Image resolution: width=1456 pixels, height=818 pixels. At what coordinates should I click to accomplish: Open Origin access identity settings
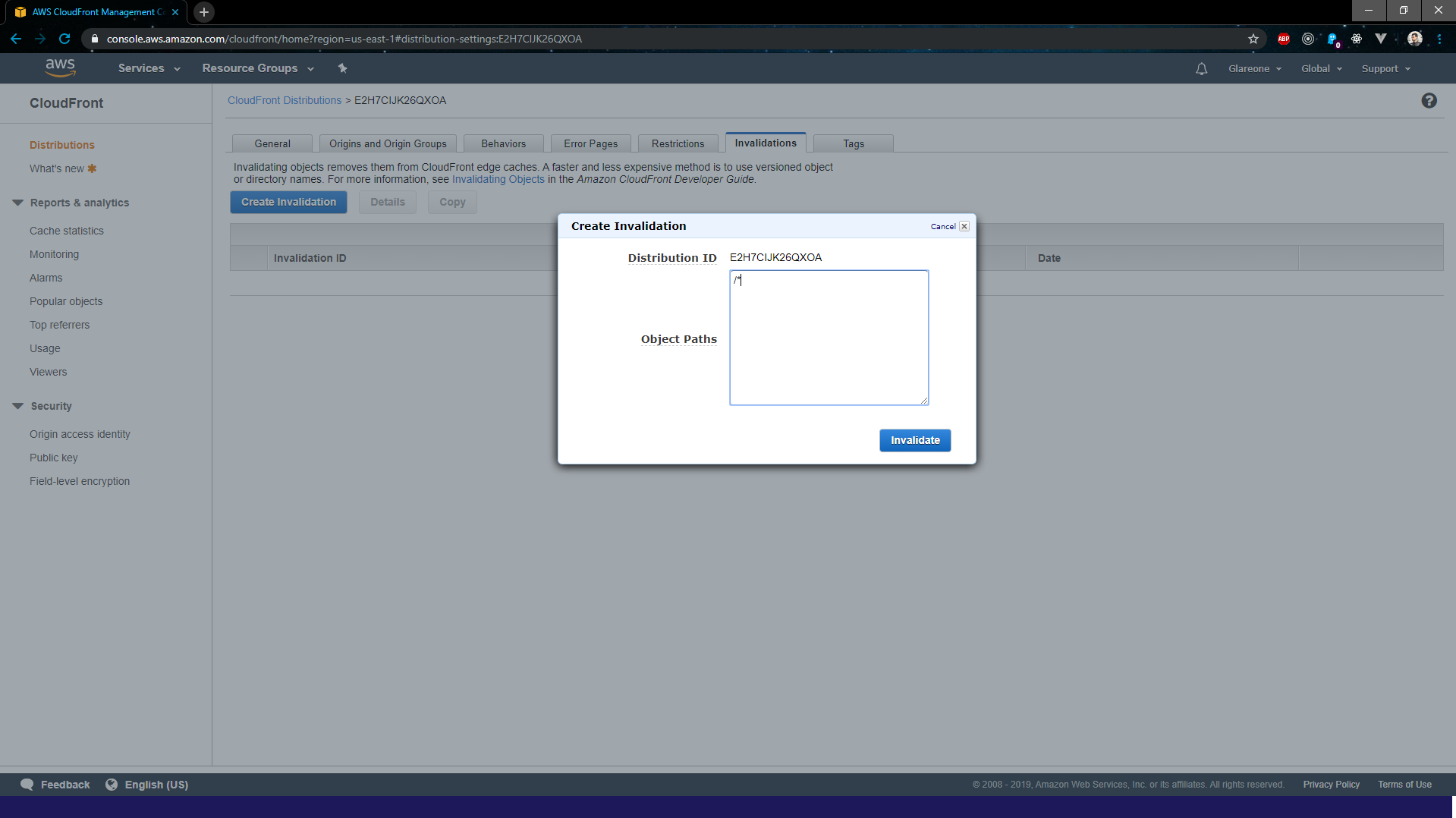pos(80,434)
